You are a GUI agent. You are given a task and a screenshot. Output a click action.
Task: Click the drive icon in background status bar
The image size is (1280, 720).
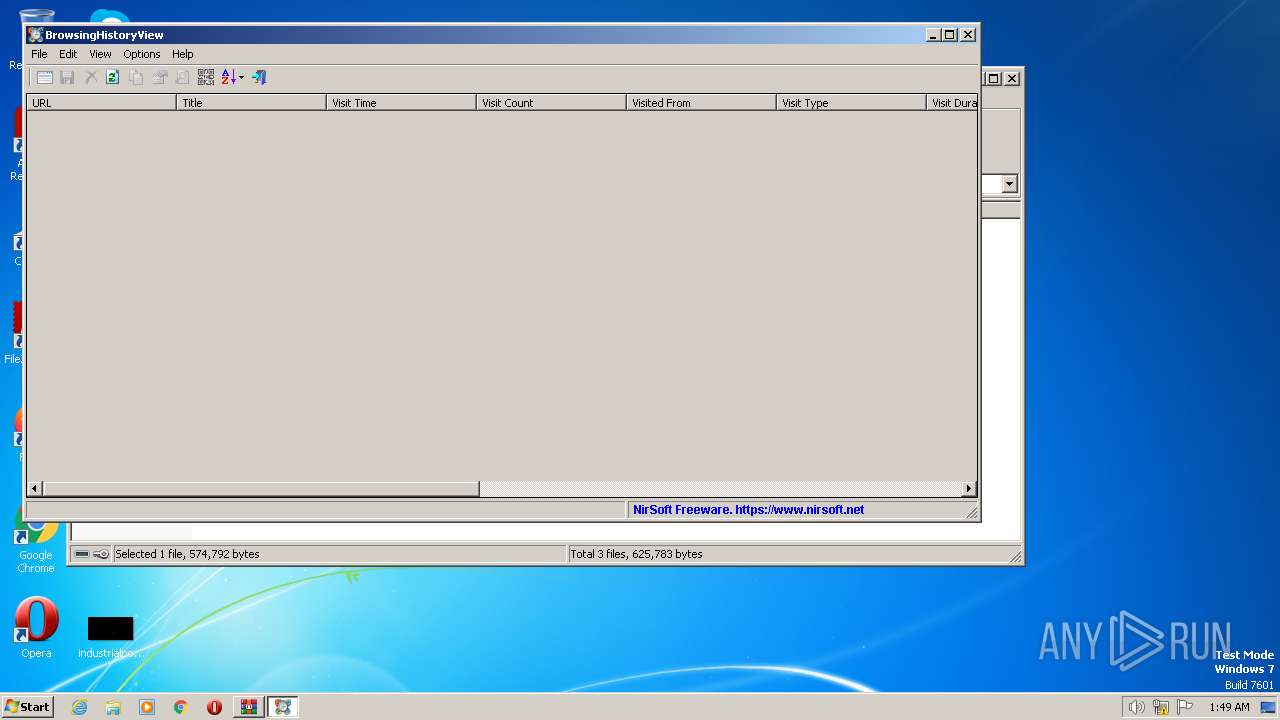pos(82,553)
